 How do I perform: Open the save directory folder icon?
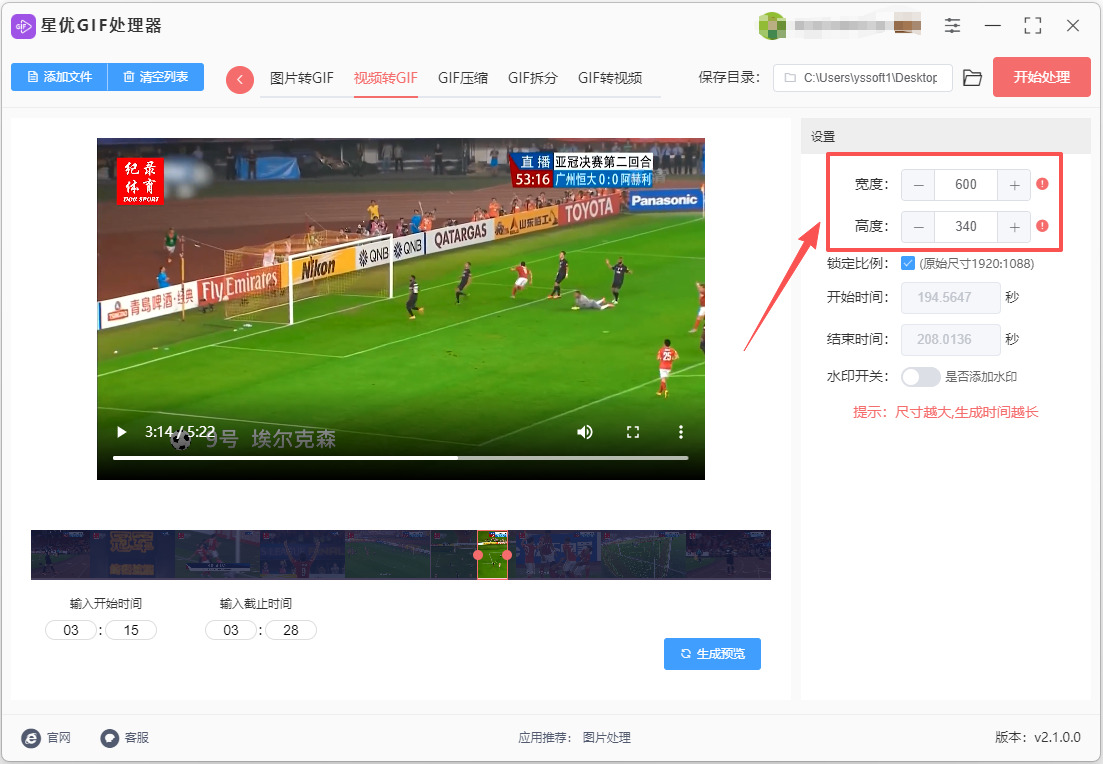pyautogui.click(x=972, y=78)
